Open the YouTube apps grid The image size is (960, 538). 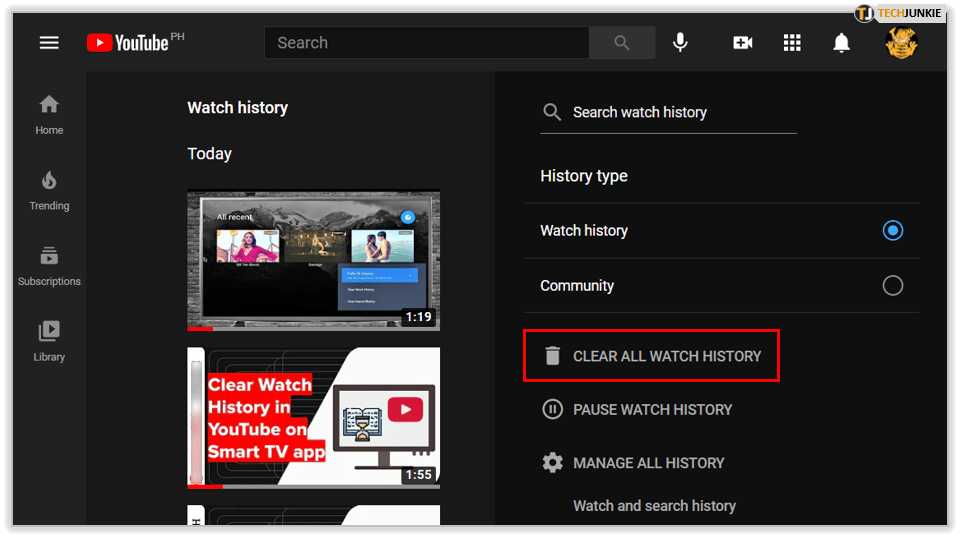tap(792, 43)
